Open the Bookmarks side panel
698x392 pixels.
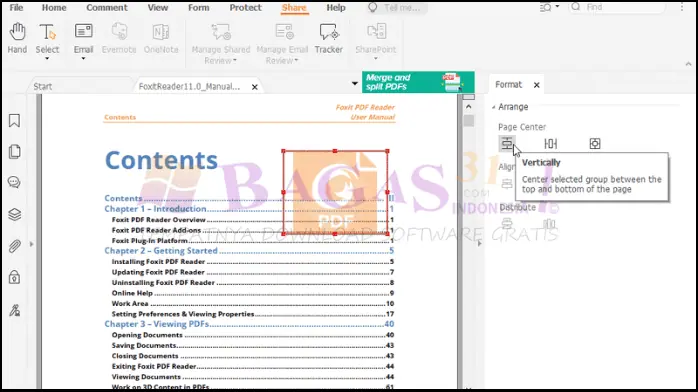tap(14, 121)
